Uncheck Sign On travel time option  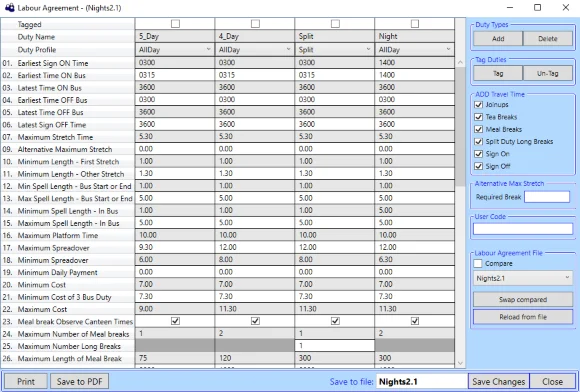click(478, 154)
